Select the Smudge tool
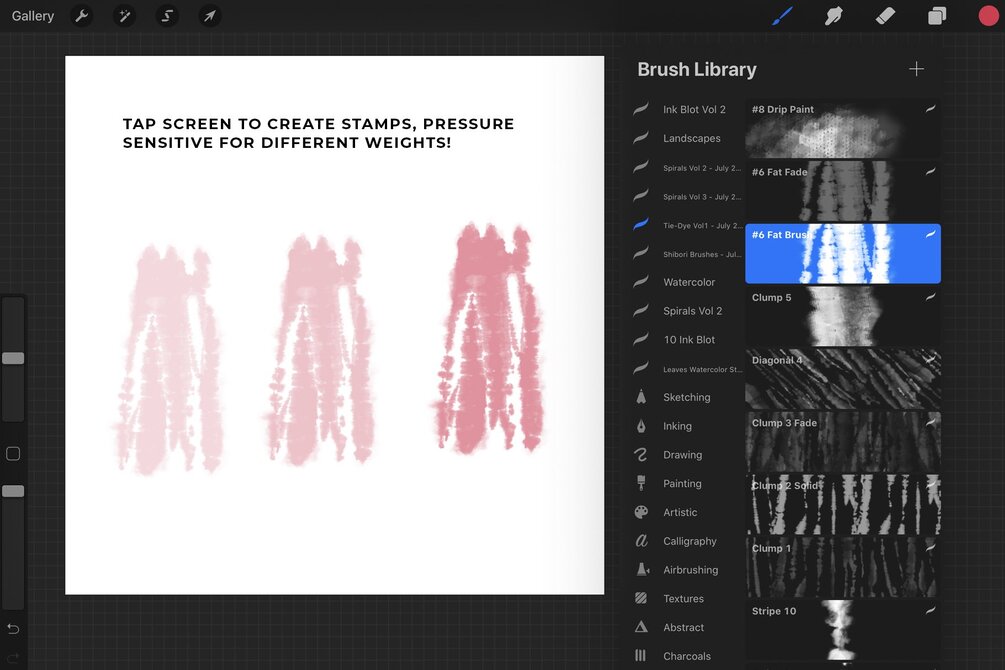 coord(833,16)
